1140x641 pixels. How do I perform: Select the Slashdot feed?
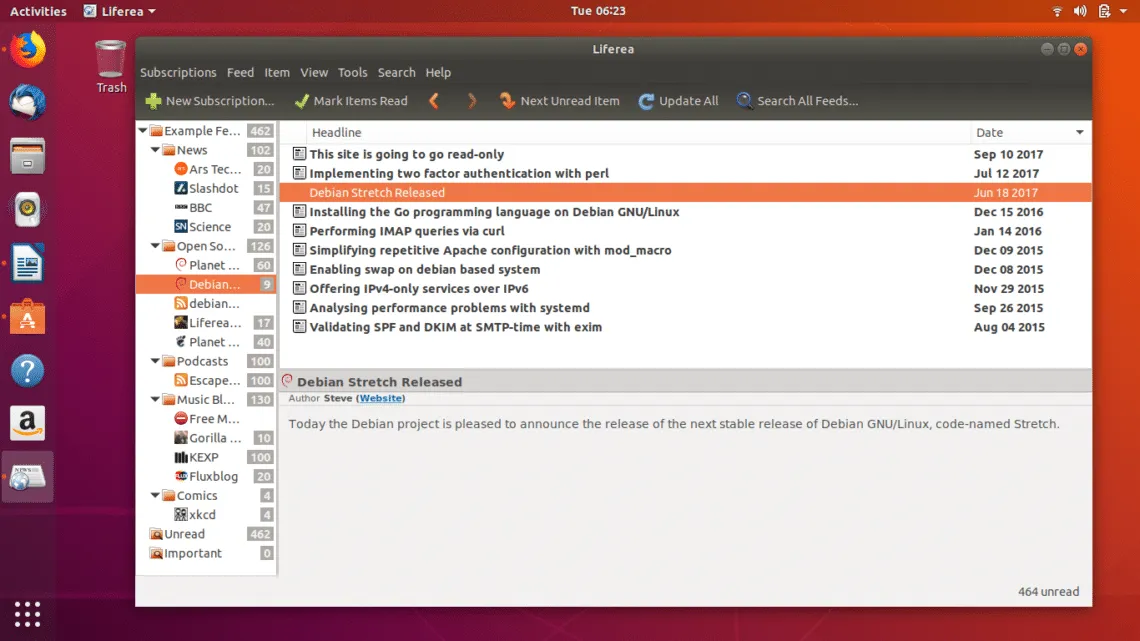(x=213, y=189)
